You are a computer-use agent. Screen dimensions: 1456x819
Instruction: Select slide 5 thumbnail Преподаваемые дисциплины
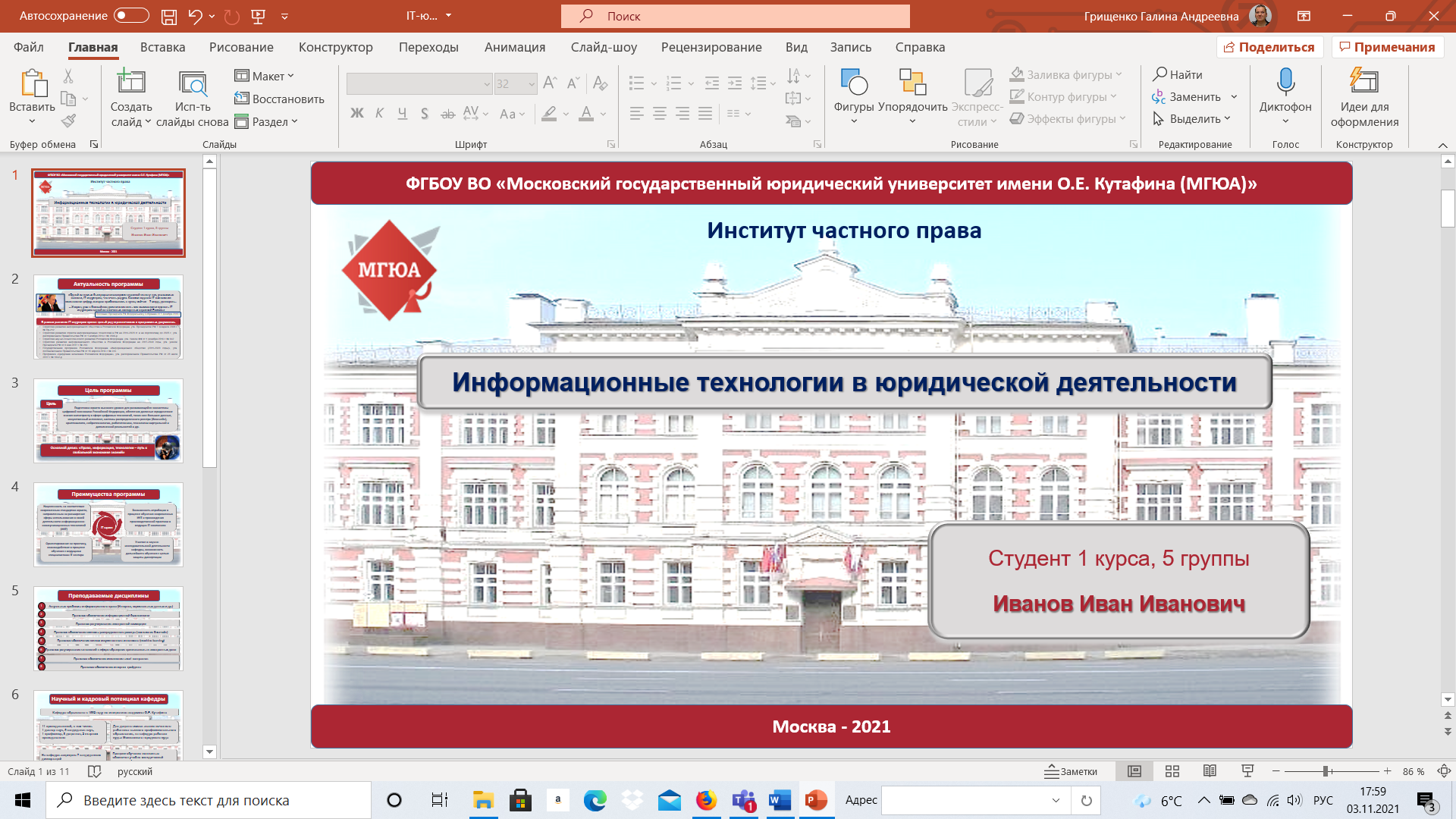[x=108, y=629]
